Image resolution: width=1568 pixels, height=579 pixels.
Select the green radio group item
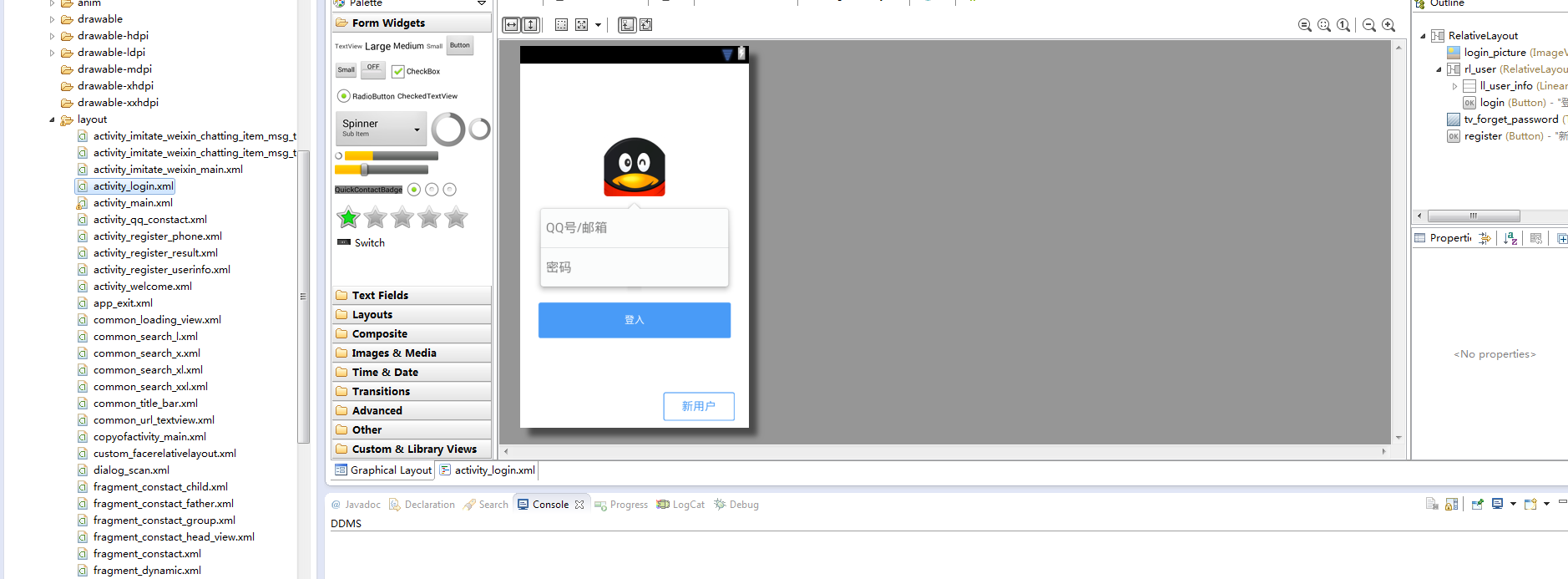[x=414, y=190]
